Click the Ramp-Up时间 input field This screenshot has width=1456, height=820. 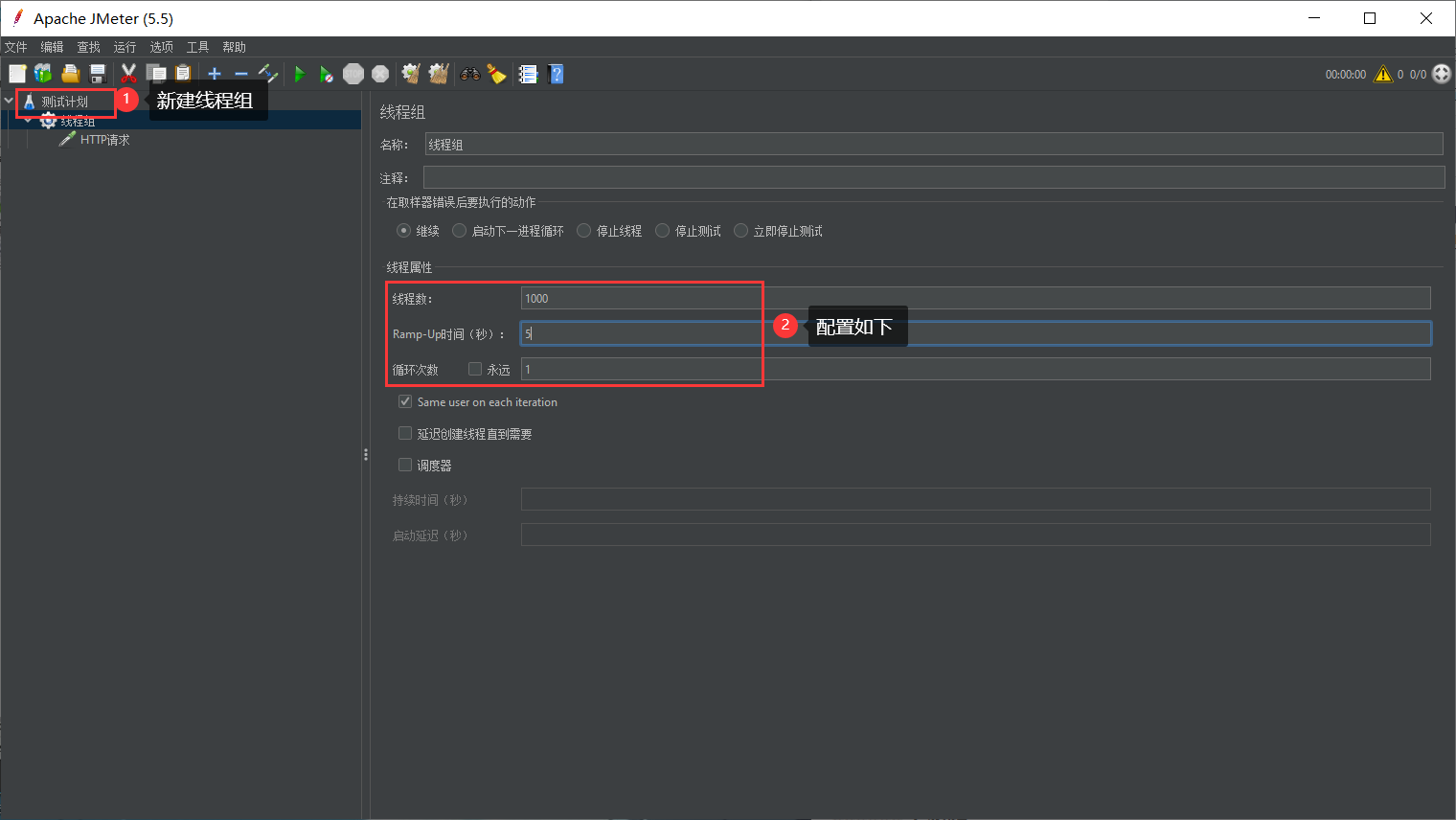[975, 333]
